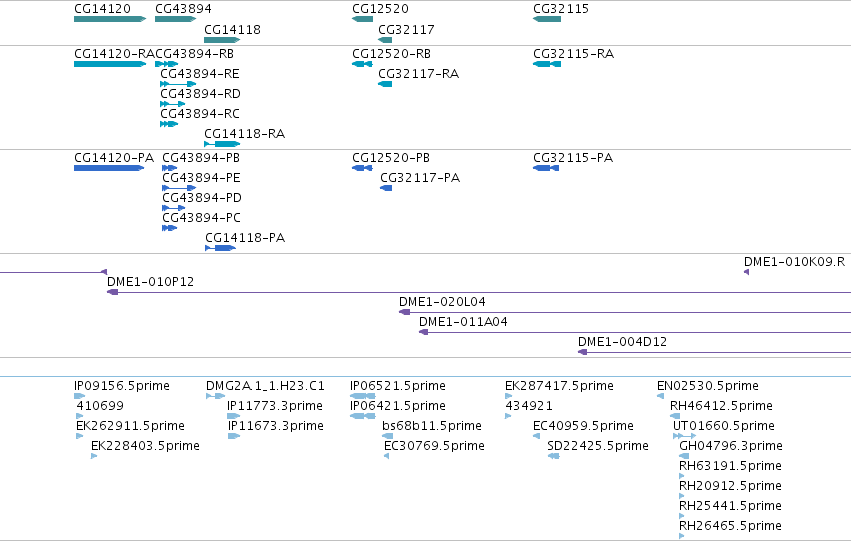Screen dimensions: 851x541
Task: Click the CG43894-PC protein label
Action: click(201, 218)
